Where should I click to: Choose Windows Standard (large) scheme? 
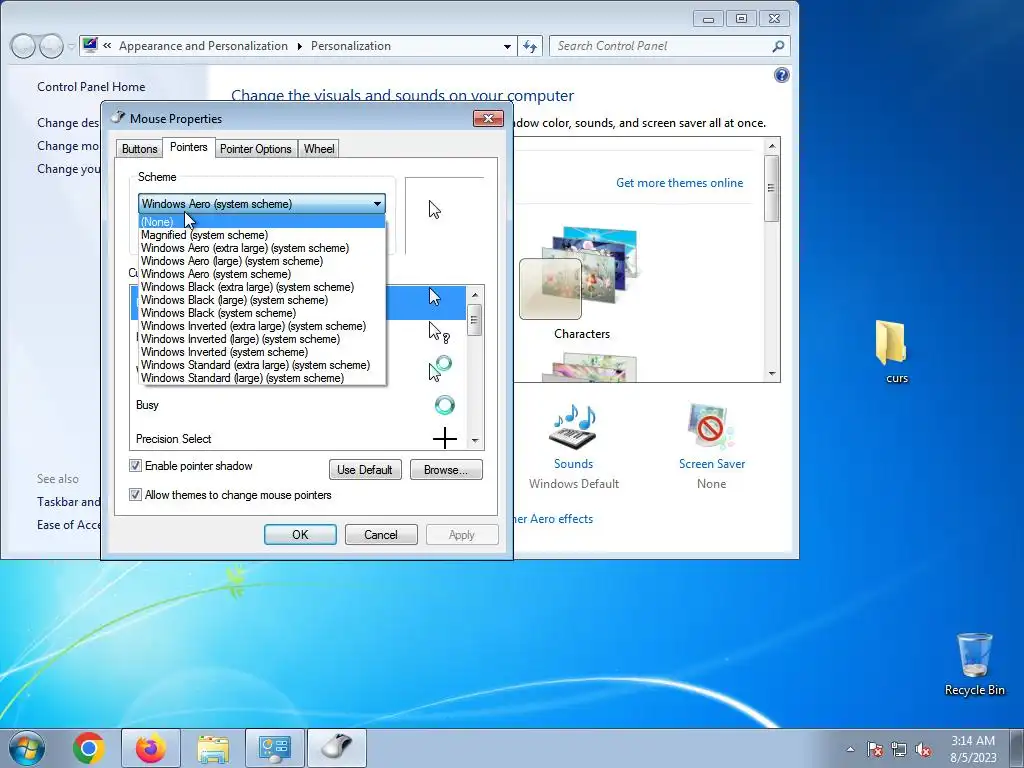pyautogui.click(x=262, y=378)
